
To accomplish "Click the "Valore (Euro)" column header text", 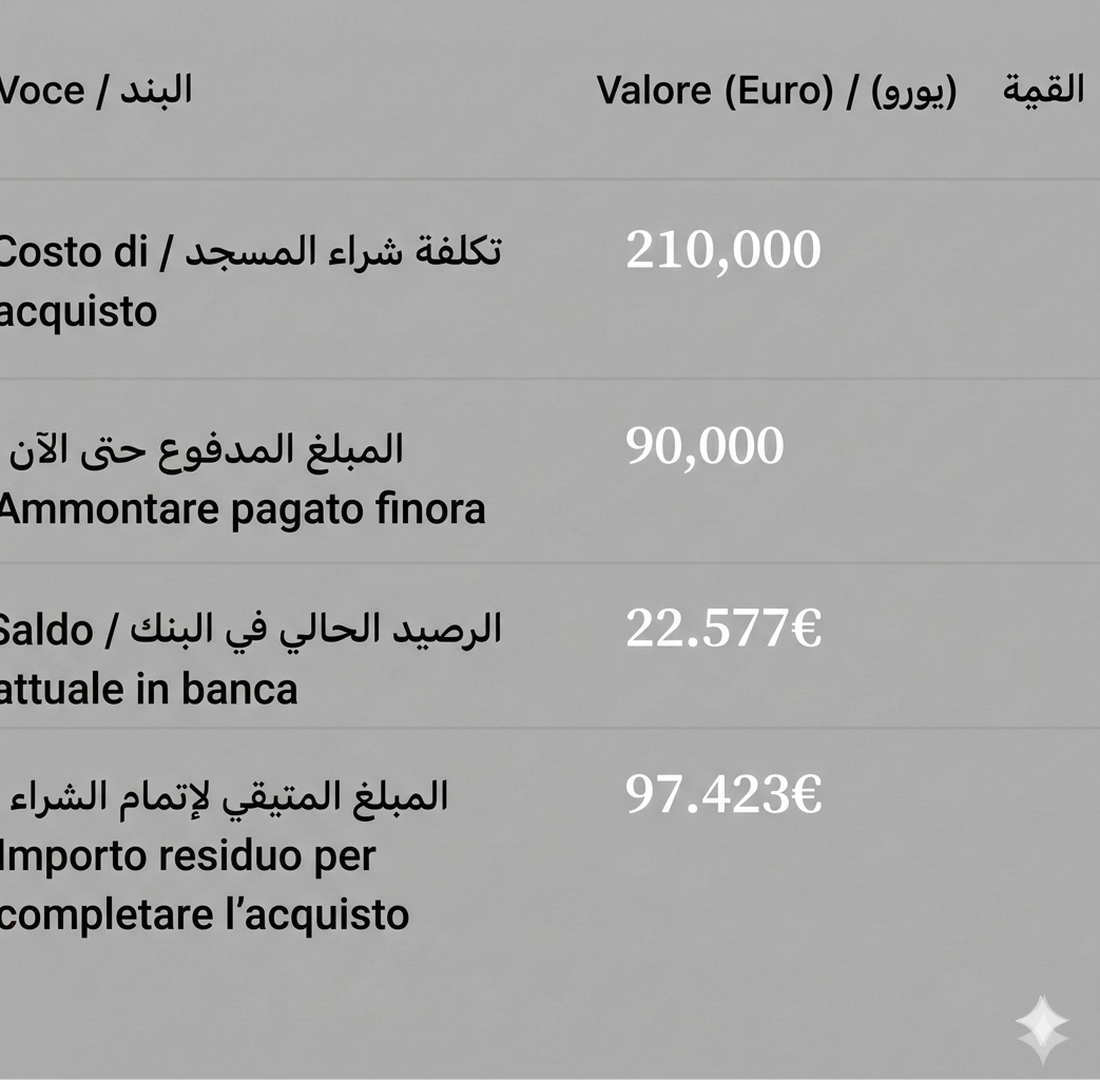I will point(714,91).
